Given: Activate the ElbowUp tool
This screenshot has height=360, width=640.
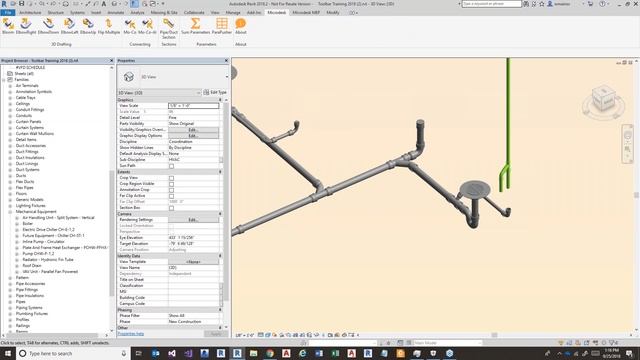Looking at the screenshot, I should (88, 26).
